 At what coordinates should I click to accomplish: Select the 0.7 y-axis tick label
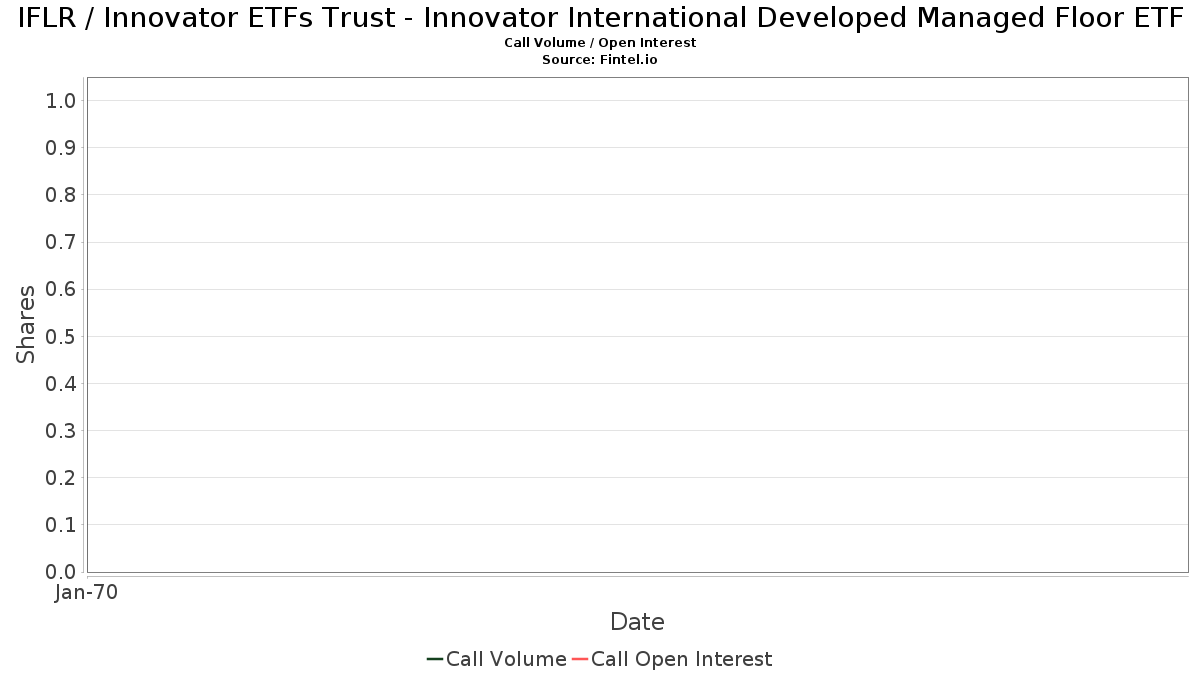tap(61, 242)
